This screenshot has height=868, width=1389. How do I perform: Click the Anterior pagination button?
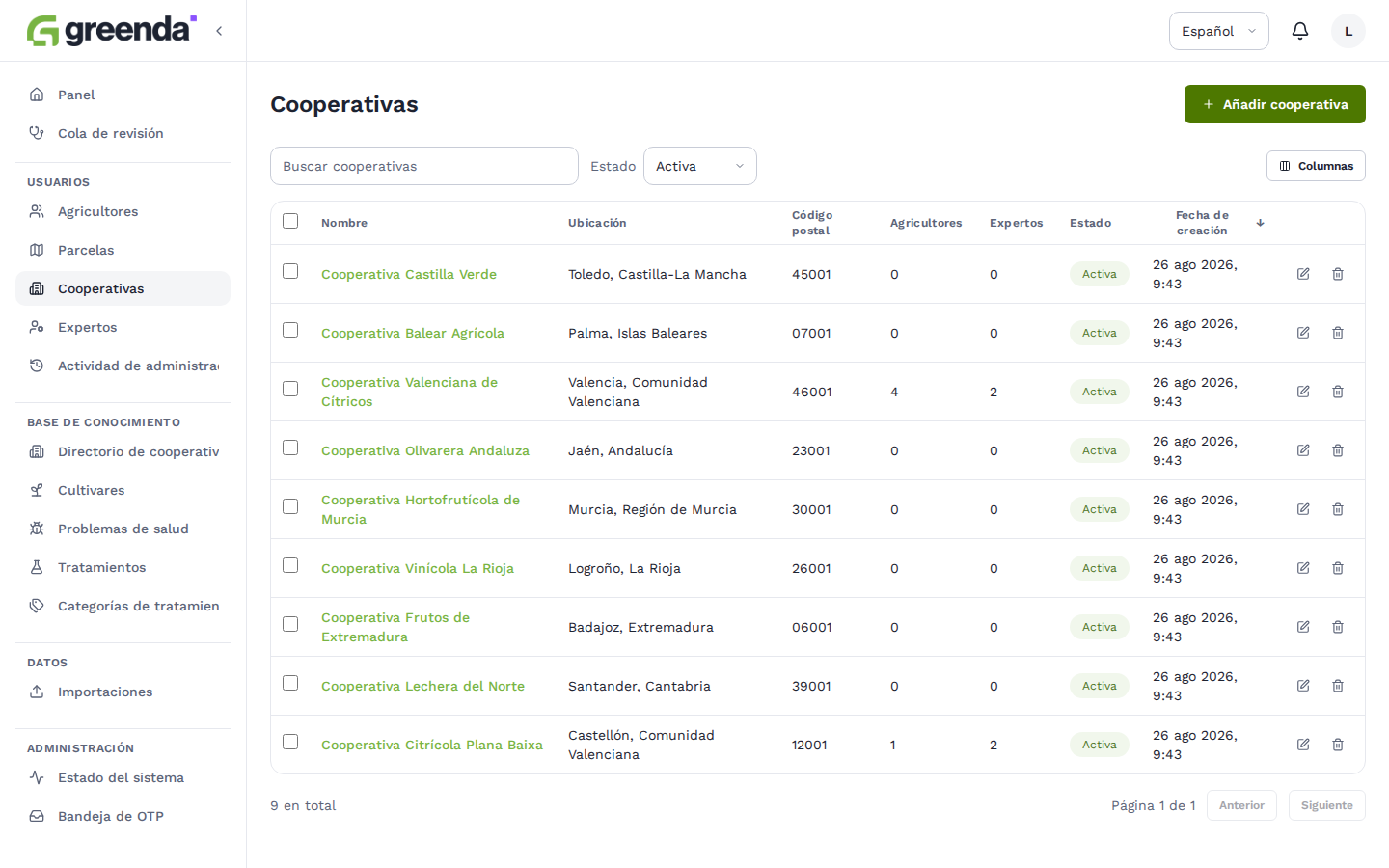click(x=1241, y=805)
